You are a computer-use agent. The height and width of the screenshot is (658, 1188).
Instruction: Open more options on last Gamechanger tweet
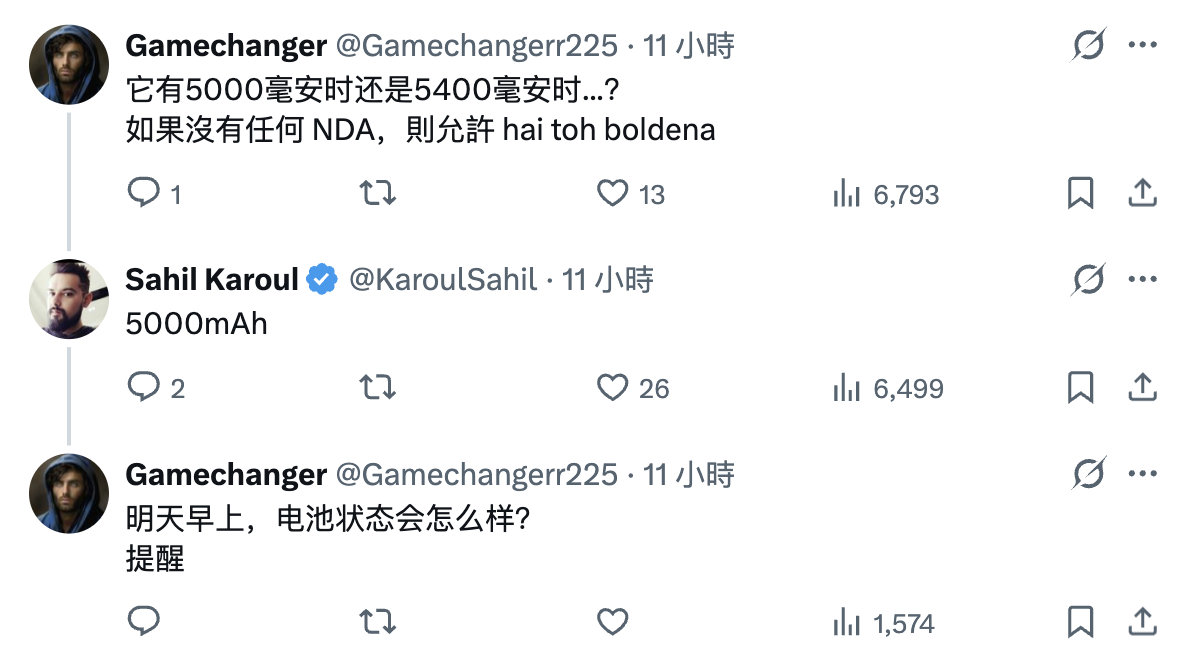tap(1143, 474)
